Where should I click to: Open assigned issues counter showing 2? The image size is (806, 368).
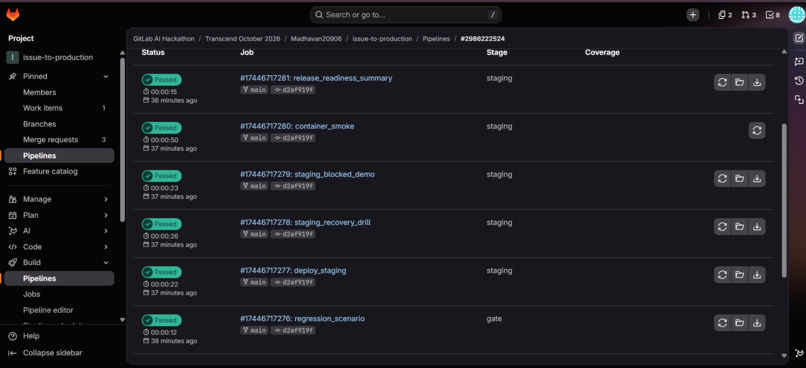pyautogui.click(x=725, y=15)
